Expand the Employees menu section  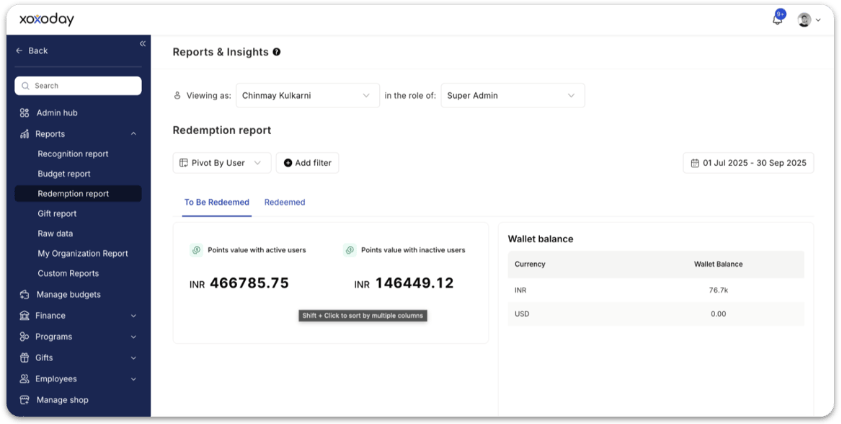133,379
